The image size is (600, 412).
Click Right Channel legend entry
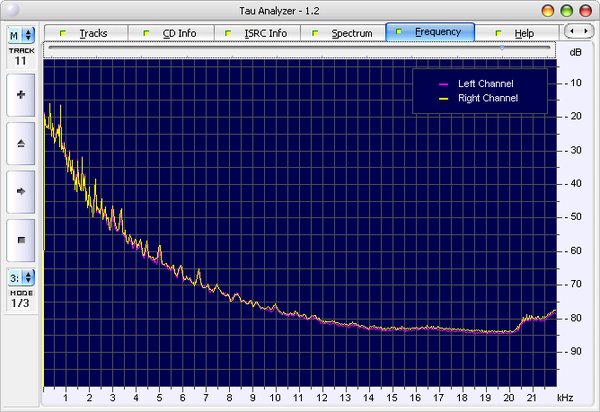click(488, 98)
